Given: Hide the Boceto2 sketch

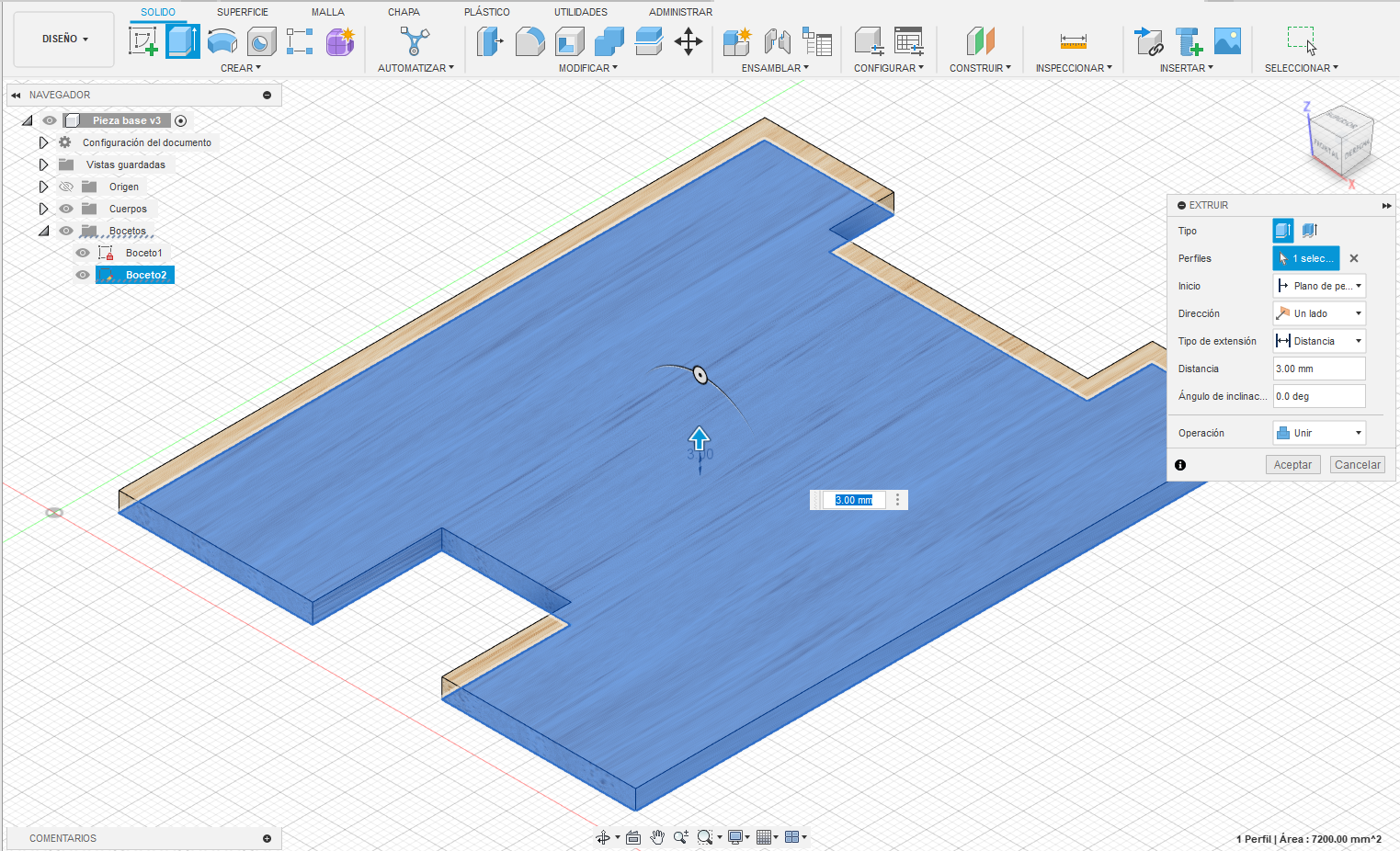Looking at the screenshot, I should (83, 275).
